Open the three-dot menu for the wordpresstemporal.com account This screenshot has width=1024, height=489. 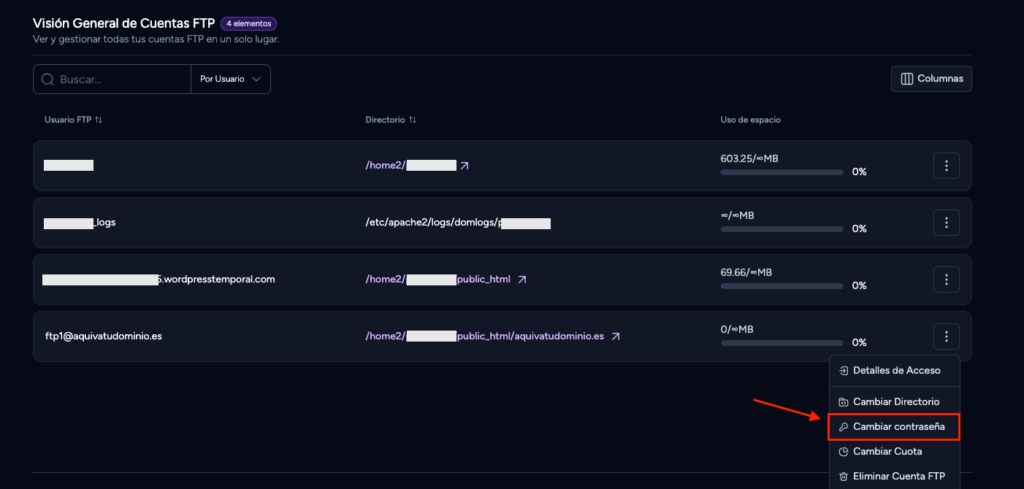pos(946,279)
